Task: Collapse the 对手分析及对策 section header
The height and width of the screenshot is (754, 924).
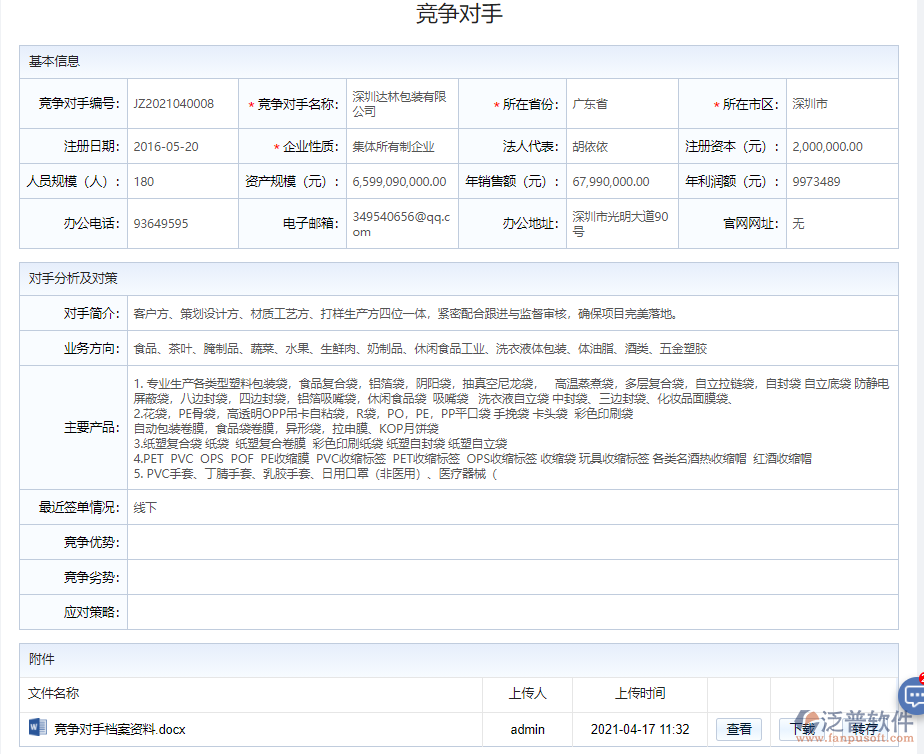Action: click(73, 278)
